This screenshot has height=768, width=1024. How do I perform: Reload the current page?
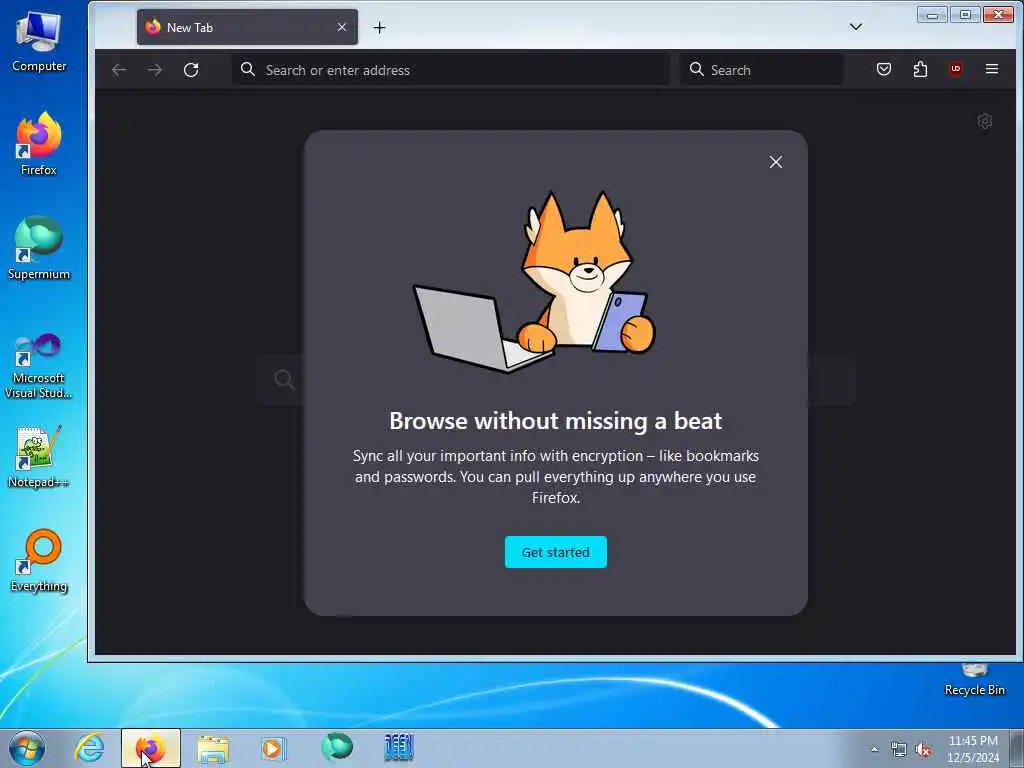[x=191, y=70]
